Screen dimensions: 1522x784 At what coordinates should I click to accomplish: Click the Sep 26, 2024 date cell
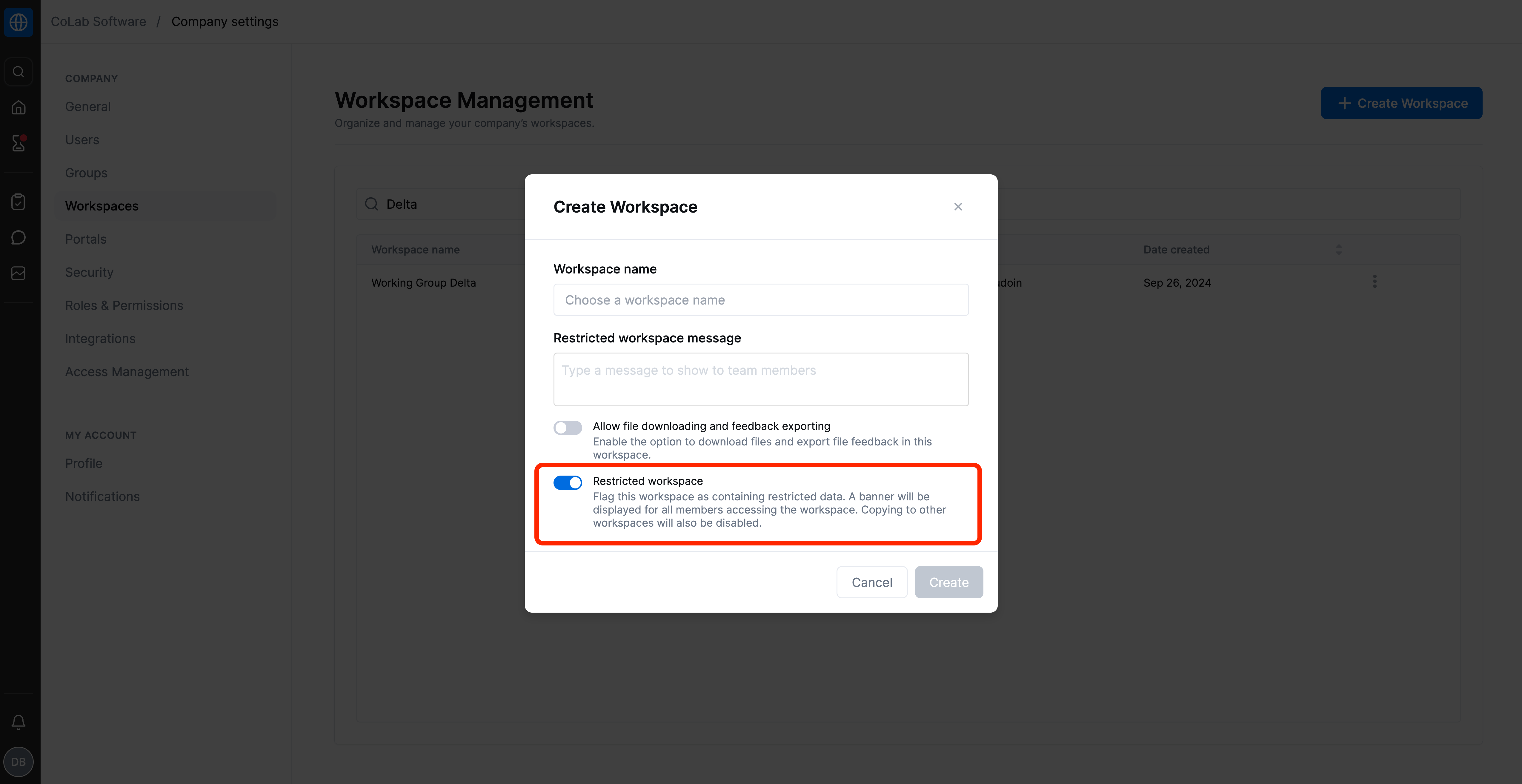coord(1177,283)
